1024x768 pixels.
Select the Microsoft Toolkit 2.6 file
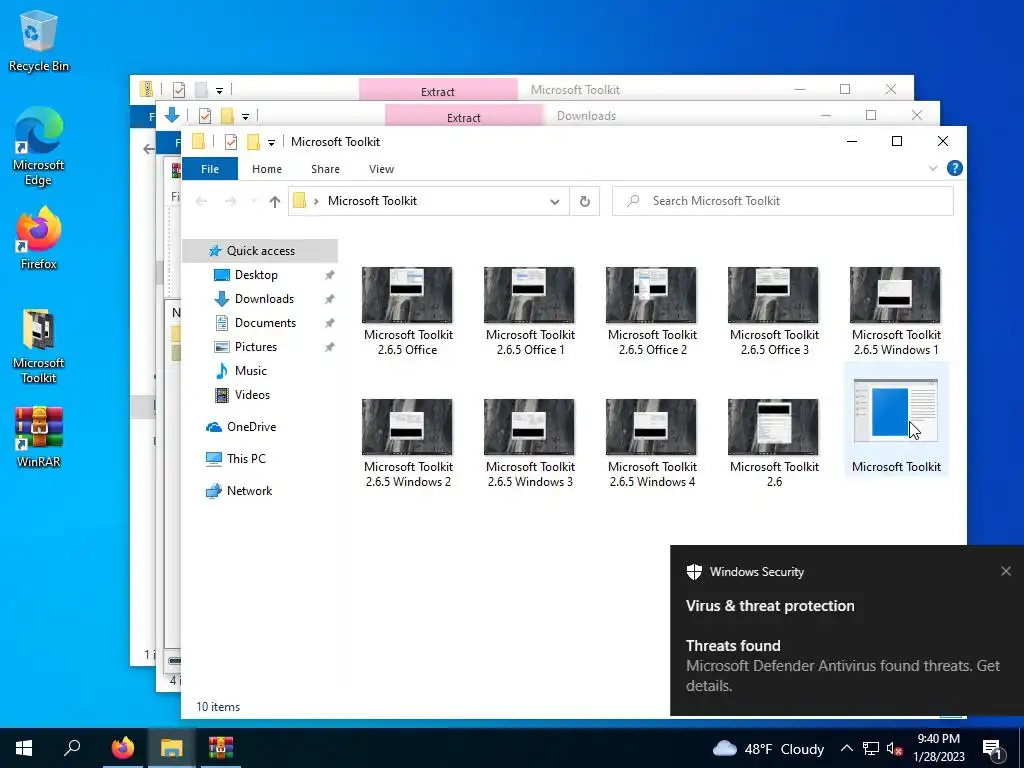[x=773, y=443]
